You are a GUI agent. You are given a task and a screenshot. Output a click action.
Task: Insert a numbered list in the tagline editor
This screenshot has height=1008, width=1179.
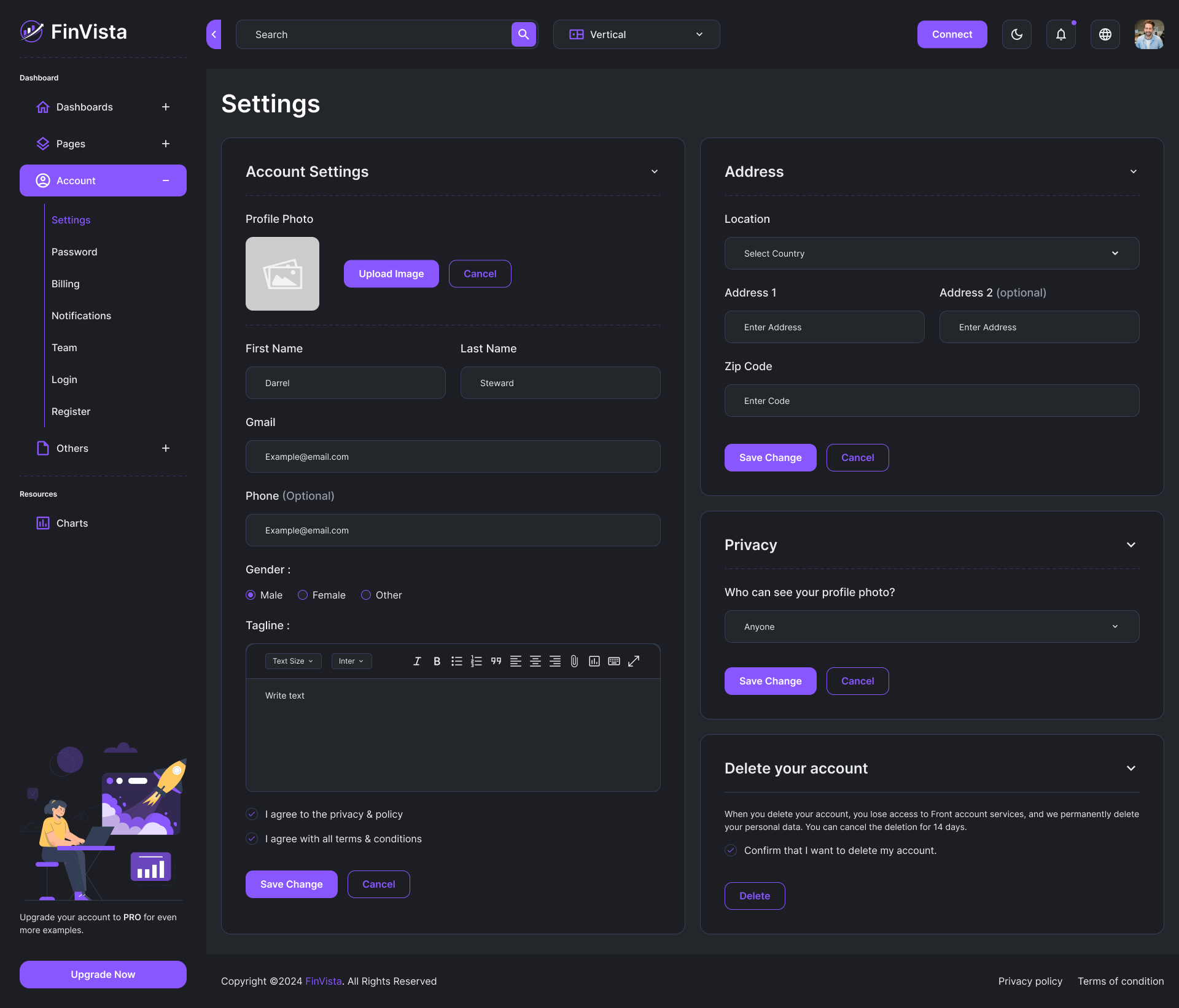pos(477,661)
